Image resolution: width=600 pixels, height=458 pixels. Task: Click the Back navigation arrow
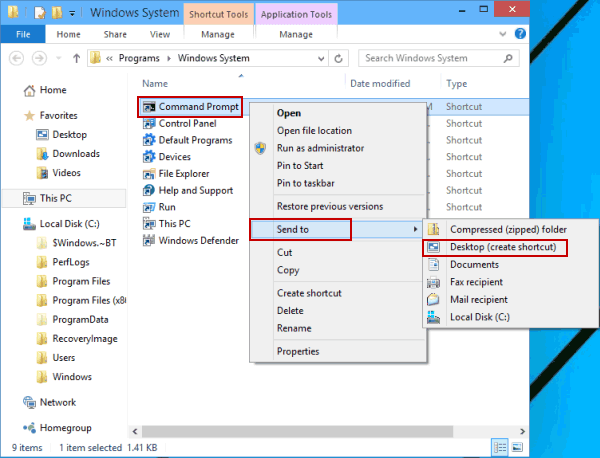16,58
